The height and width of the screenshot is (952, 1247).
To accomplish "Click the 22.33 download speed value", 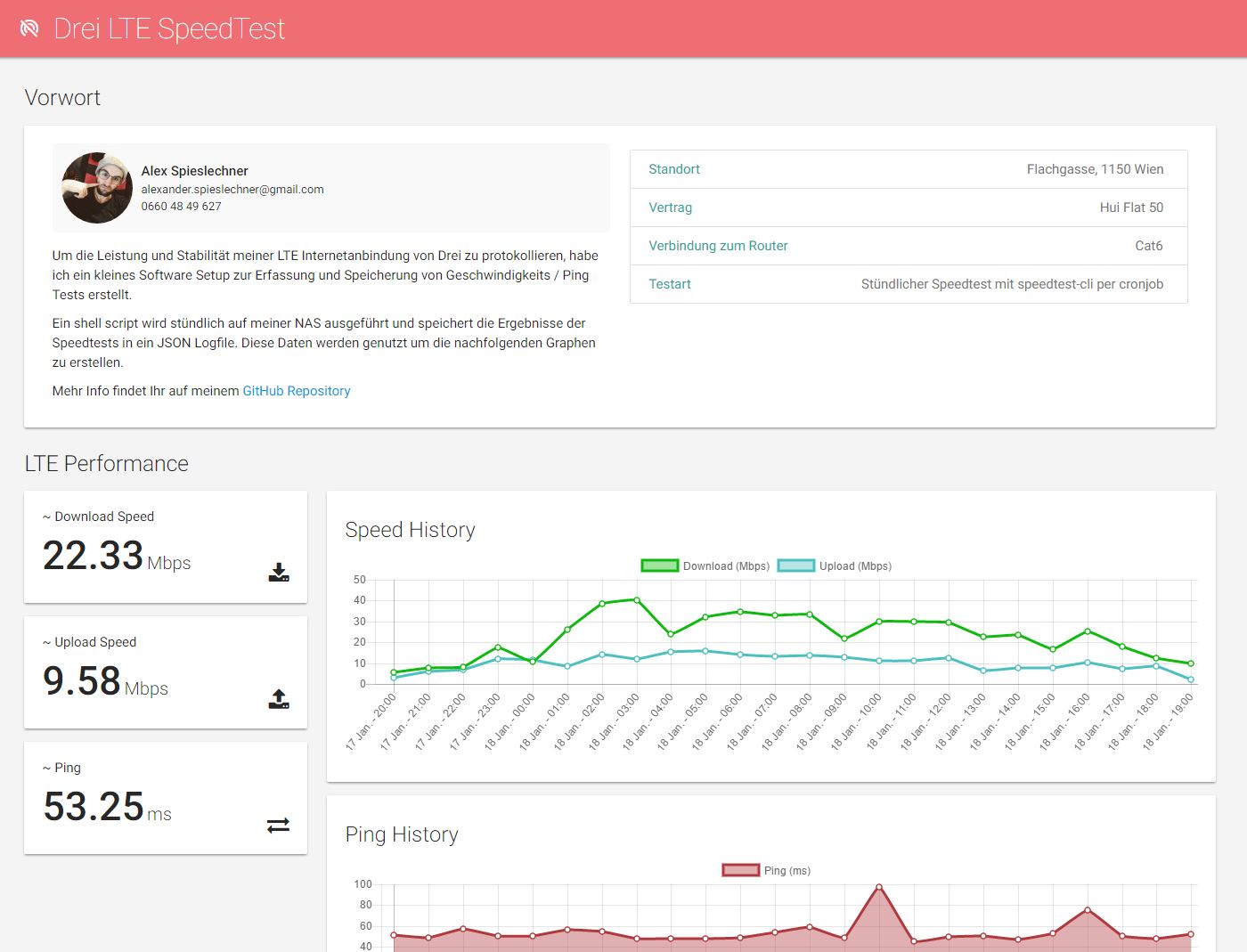I will click(93, 556).
